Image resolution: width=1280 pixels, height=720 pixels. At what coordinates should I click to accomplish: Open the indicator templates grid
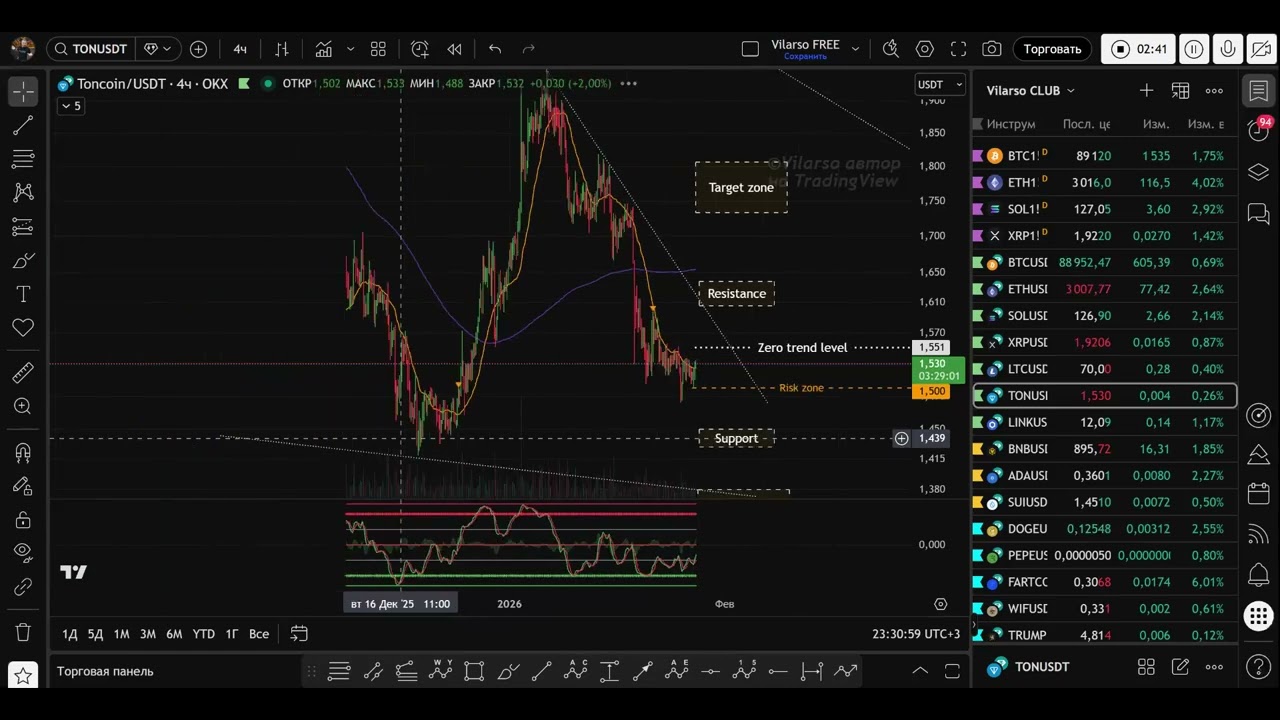coord(378,49)
